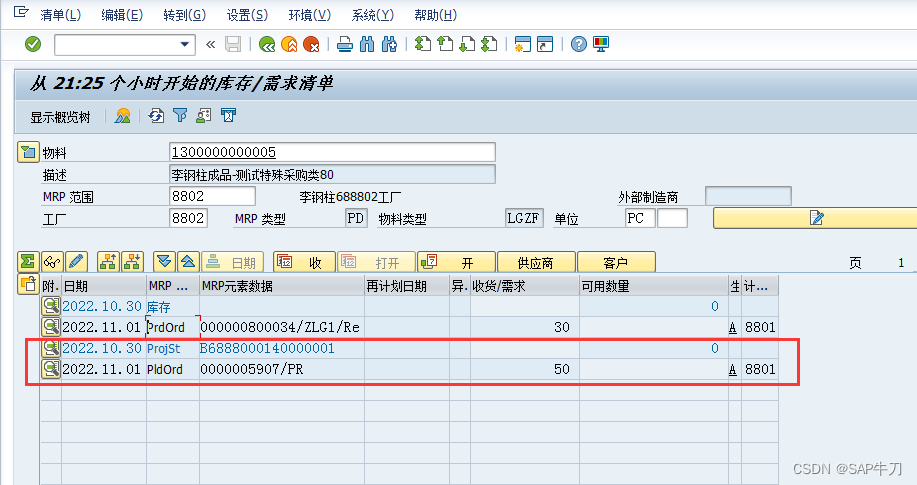Click the 日期 button

pos(232,262)
